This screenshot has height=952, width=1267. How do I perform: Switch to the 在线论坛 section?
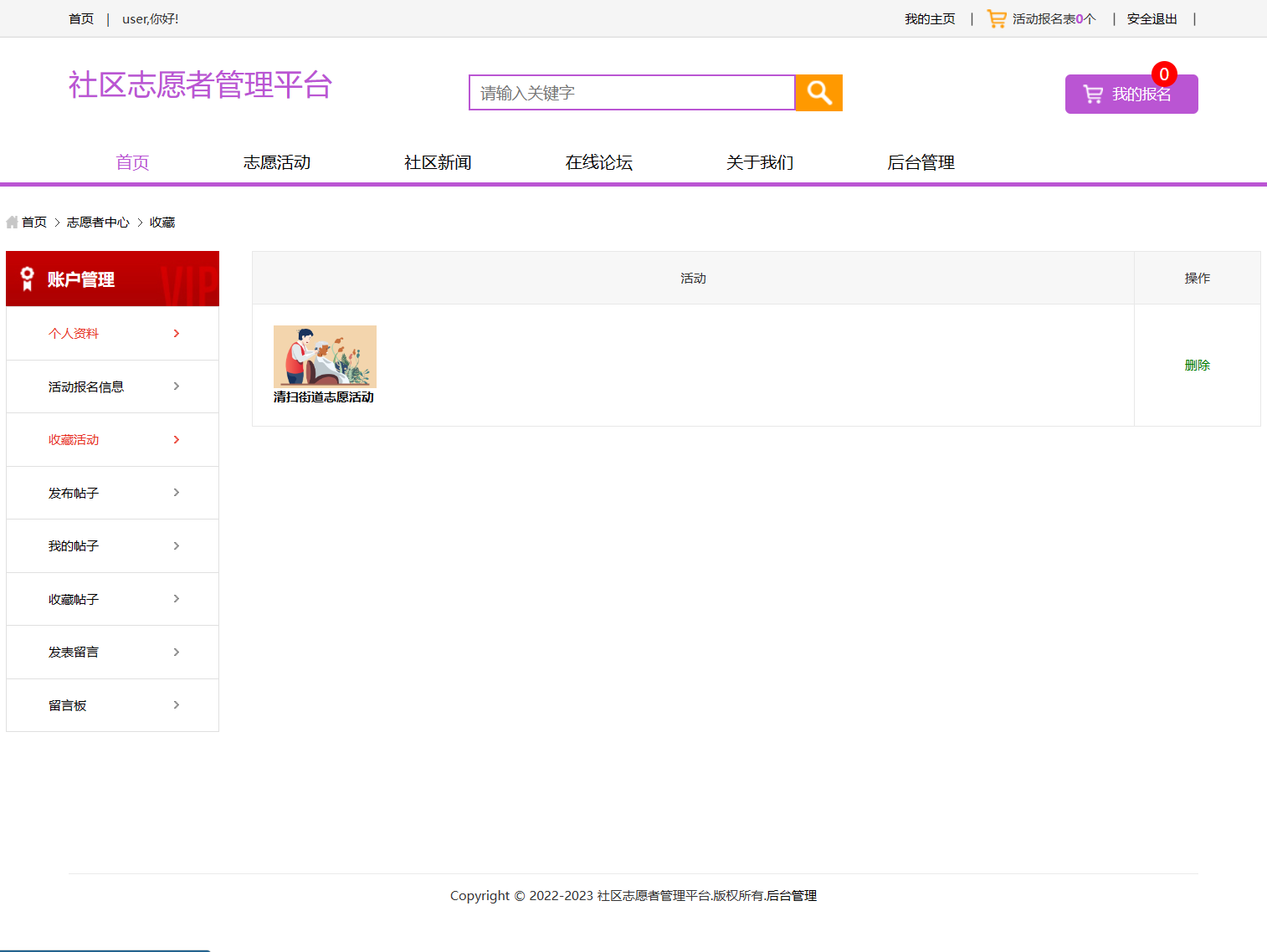coord(598,162)
